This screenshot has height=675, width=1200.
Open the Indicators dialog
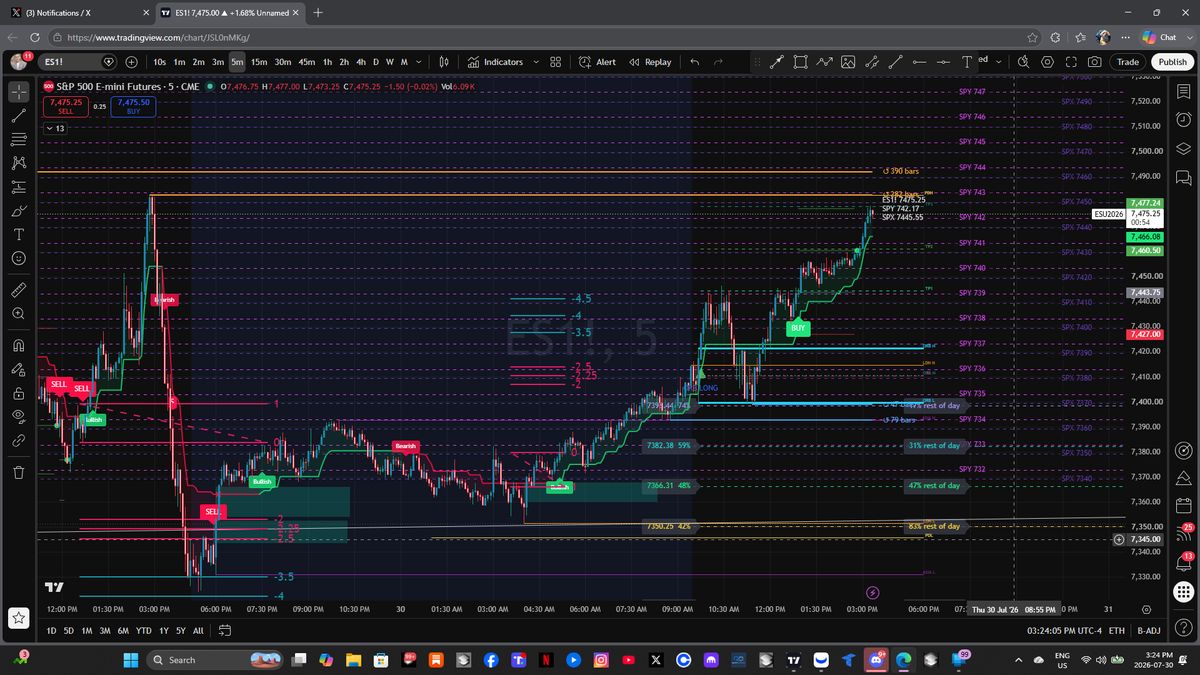coord(494,62)
